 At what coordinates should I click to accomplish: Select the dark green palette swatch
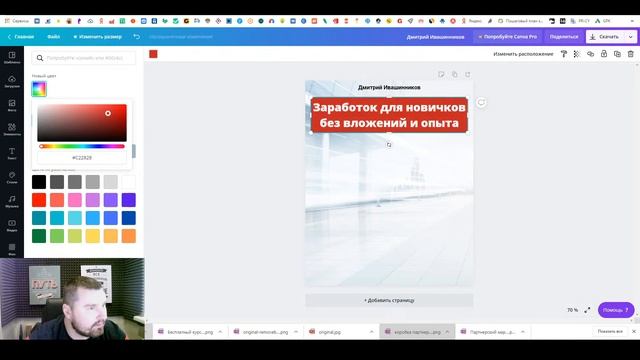point(39,236)
